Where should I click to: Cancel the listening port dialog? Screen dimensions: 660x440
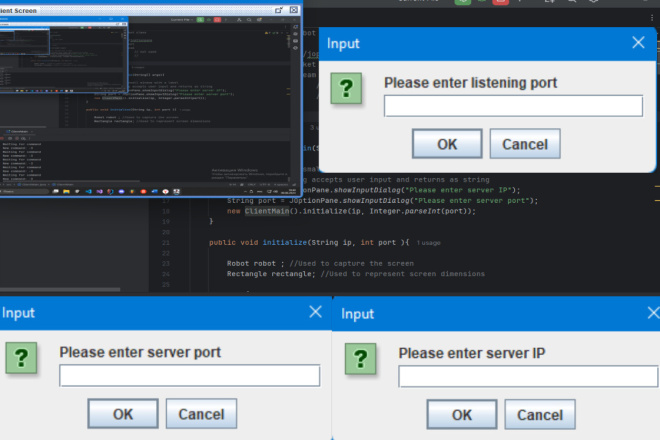click(525, 144)
